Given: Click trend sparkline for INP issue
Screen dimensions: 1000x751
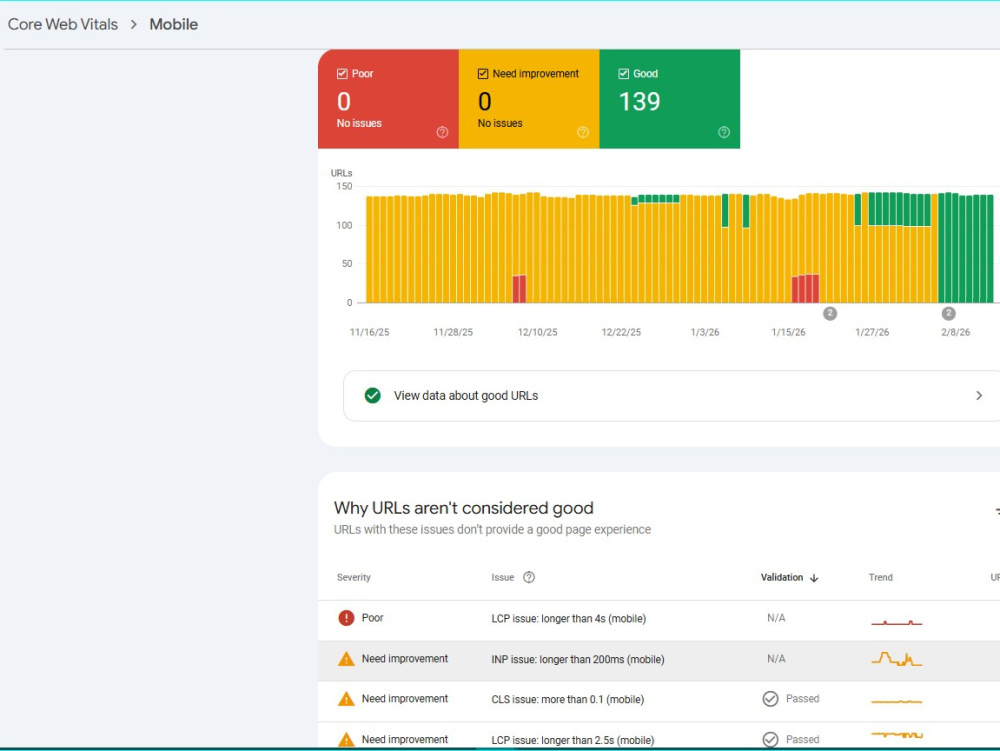Looking at the screenshot, I should click(897, 659).
